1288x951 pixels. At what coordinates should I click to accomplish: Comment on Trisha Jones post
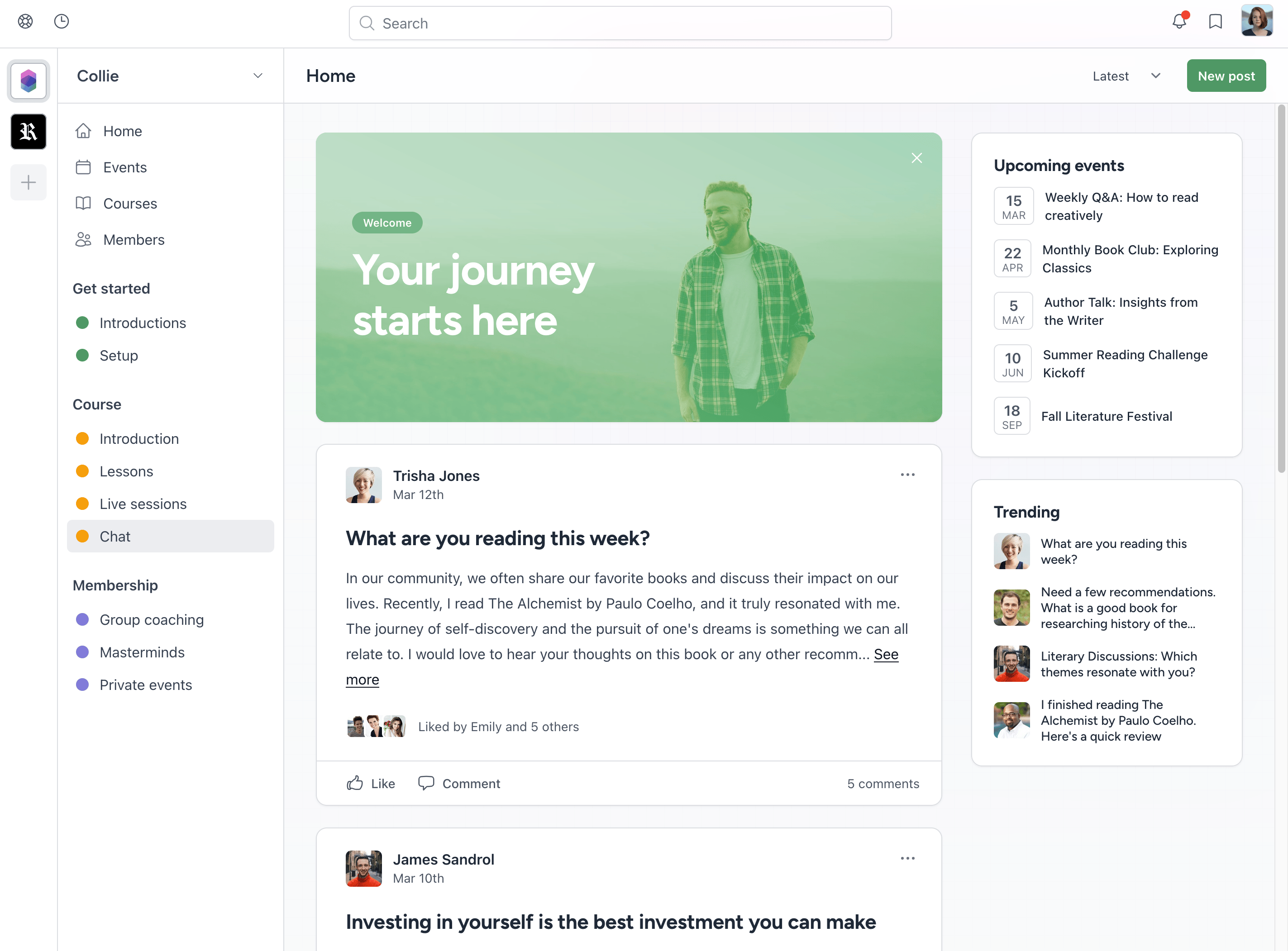coord(459,784)
